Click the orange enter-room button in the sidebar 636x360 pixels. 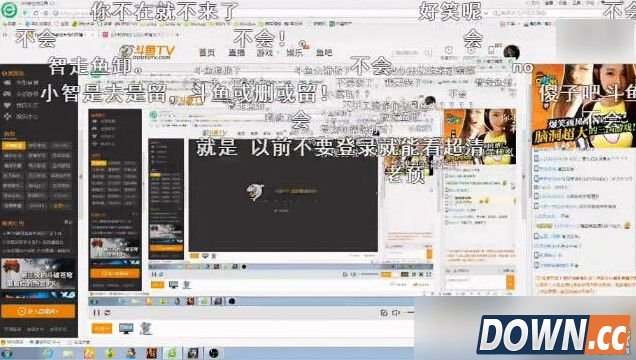point(38,311)
